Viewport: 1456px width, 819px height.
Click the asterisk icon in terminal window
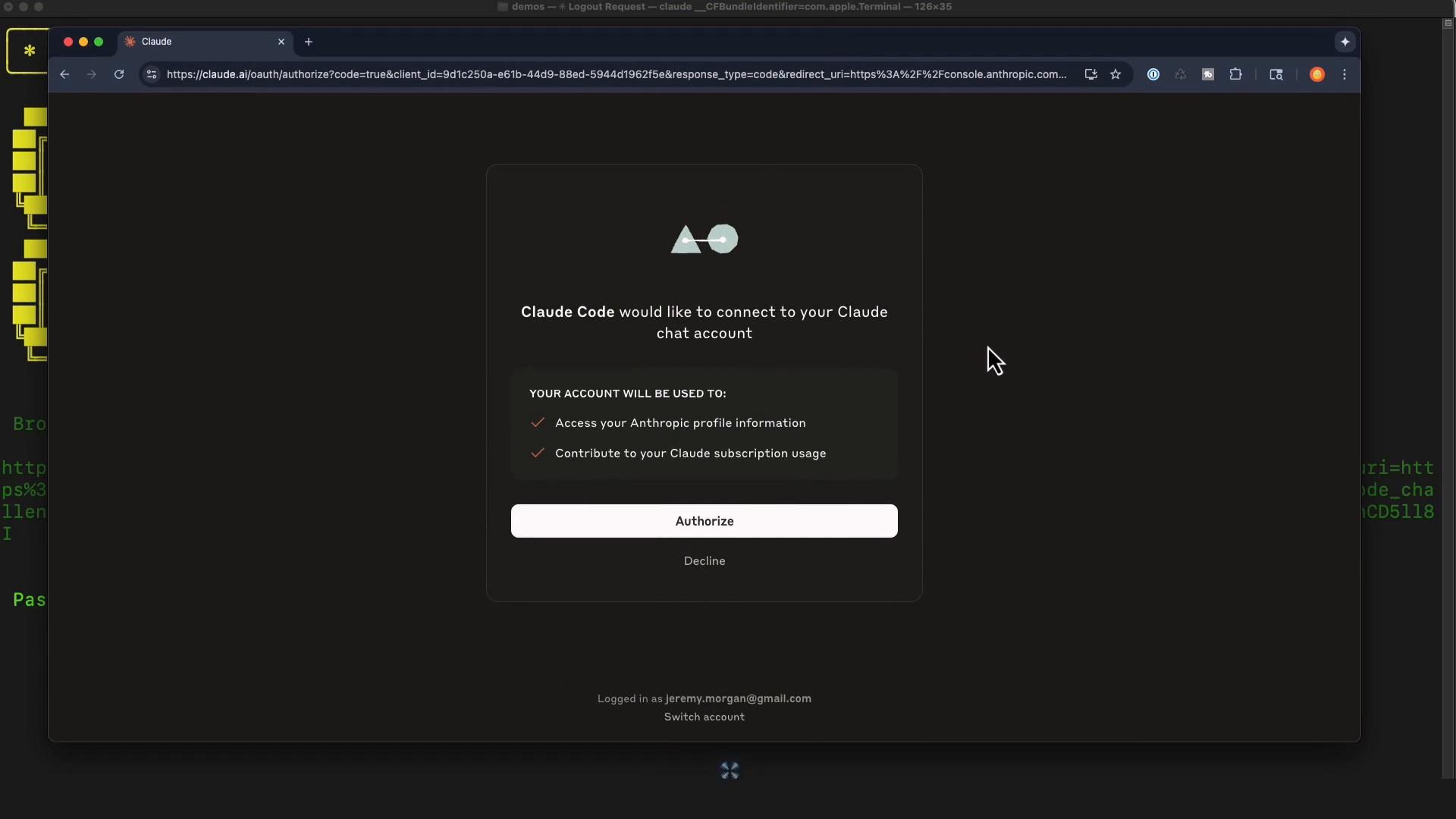click(29, 51)
